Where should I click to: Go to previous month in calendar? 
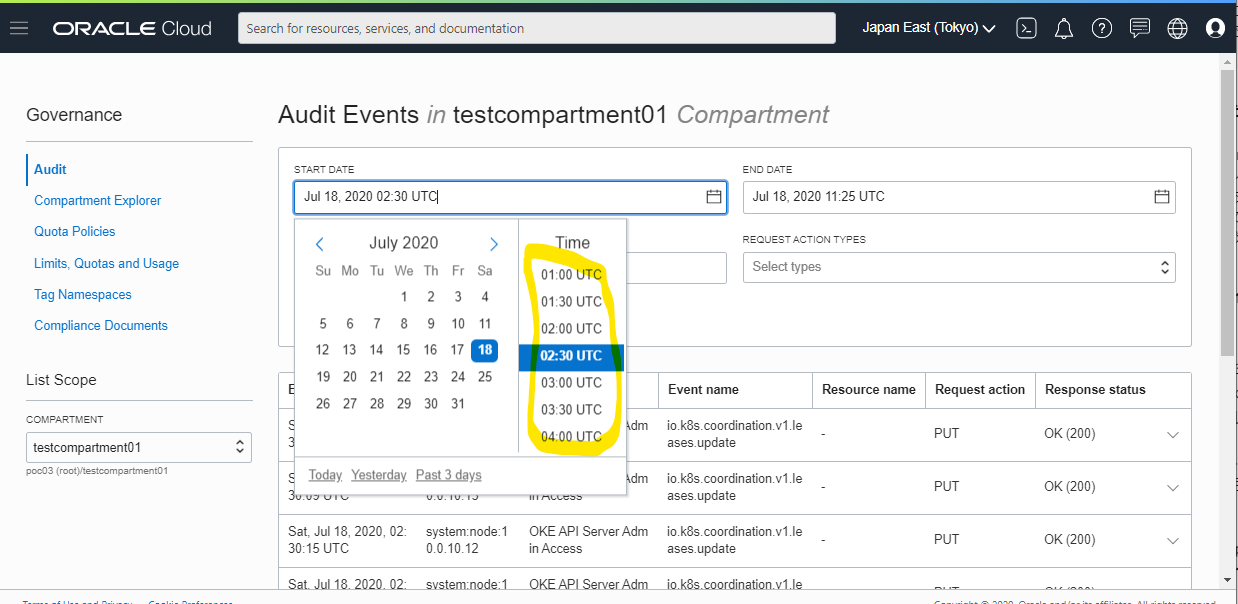(x=320, y=244)
